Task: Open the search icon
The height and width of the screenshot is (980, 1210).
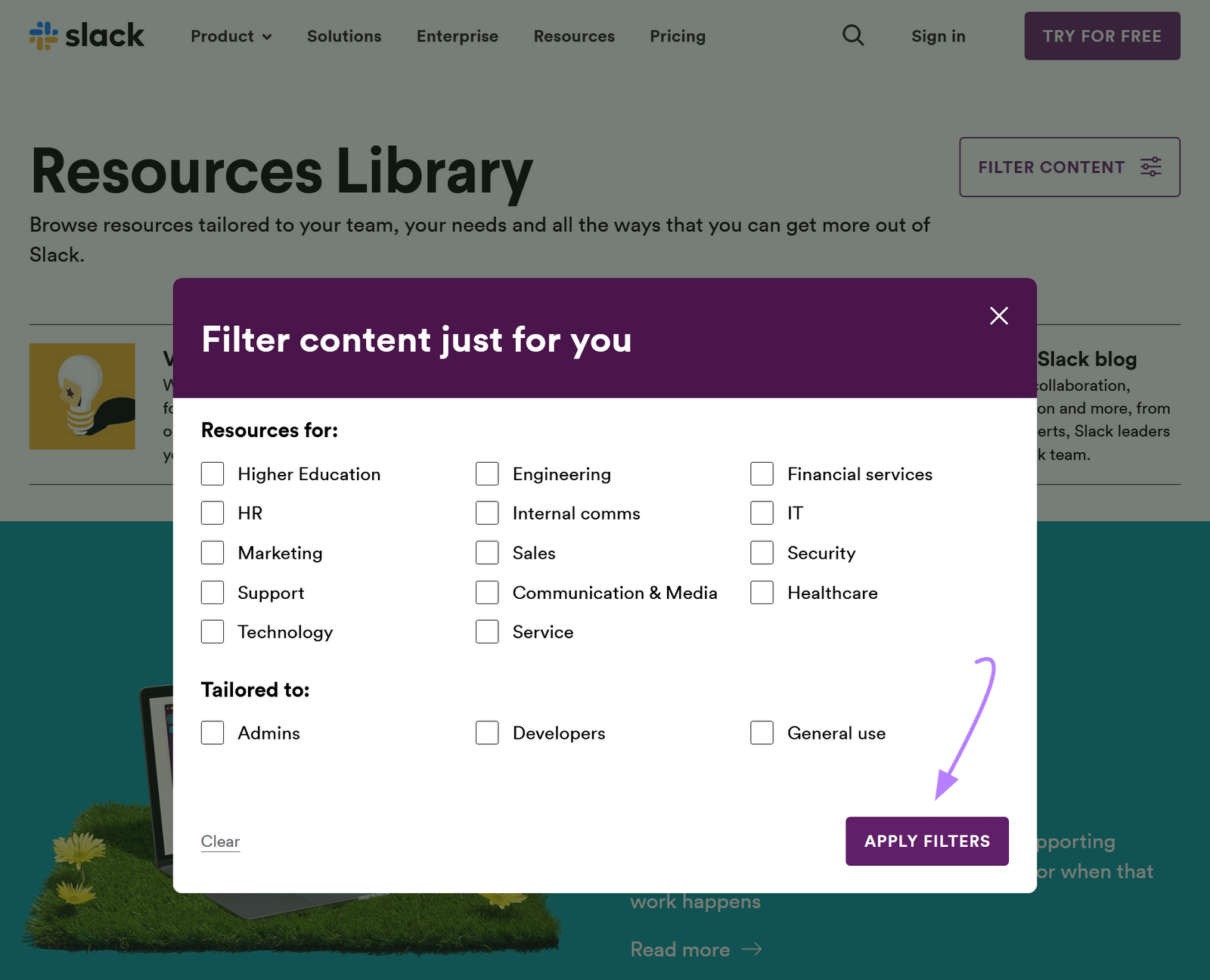Action: point(852,36)
